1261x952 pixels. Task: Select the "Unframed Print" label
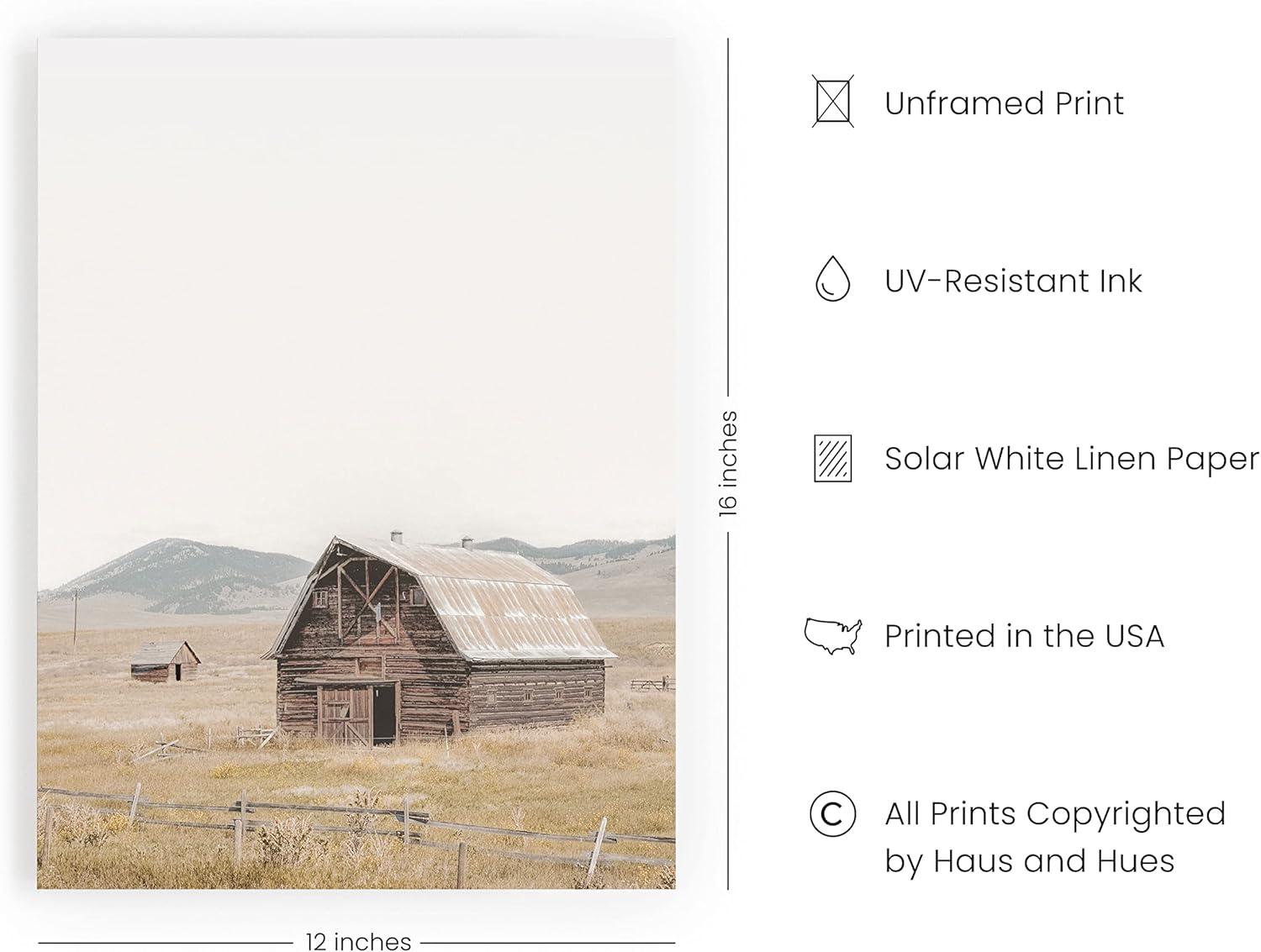click(1004, 103)
